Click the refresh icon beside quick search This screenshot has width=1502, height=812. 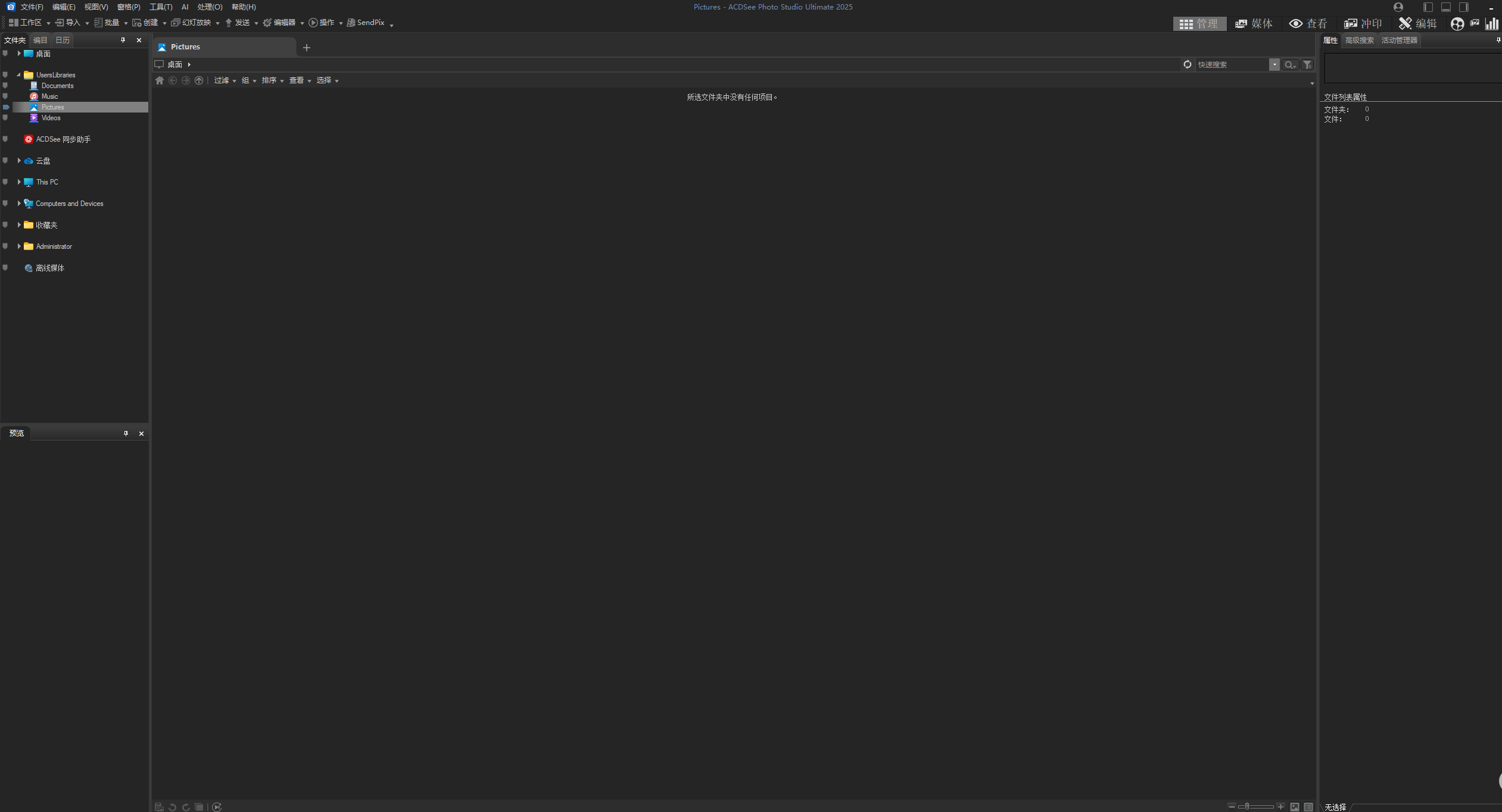[1187, 64]
